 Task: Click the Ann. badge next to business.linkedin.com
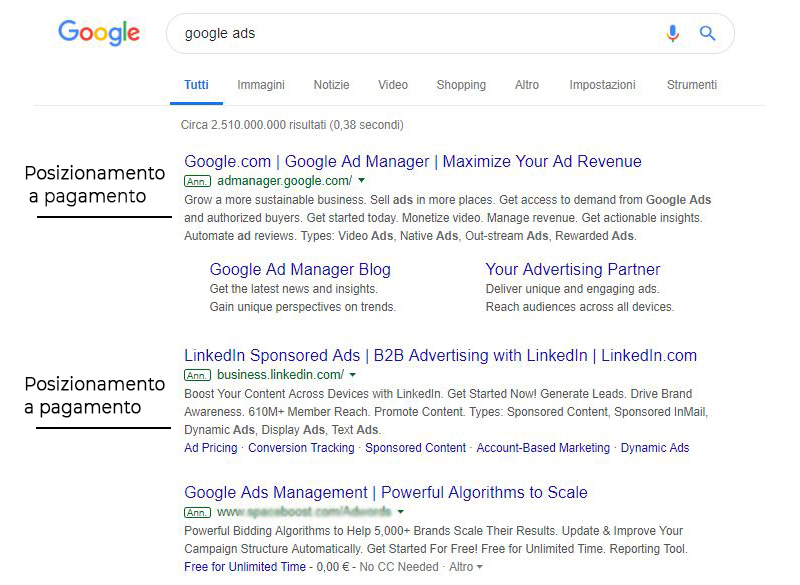click(197, 375)
